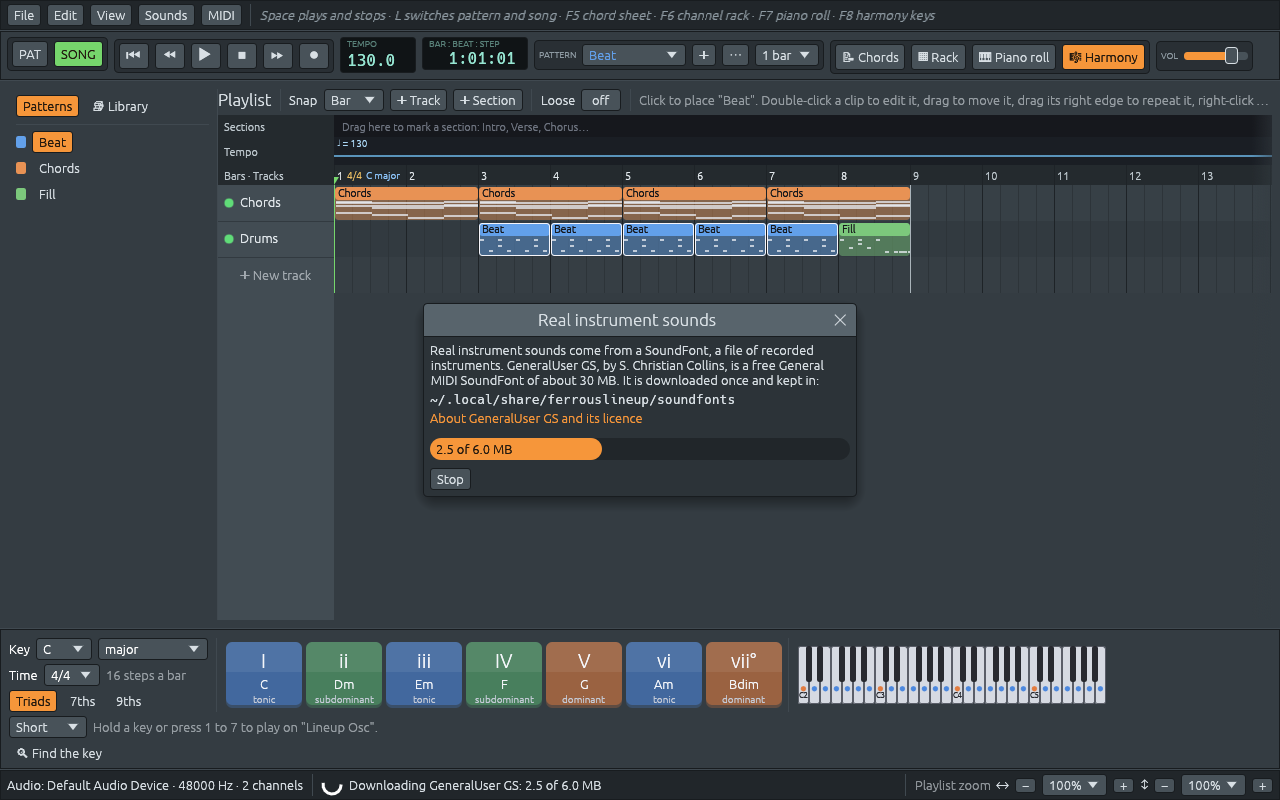Add a new track with the Track button
Screen dimensions: 1280x800
tap(418, 100)
